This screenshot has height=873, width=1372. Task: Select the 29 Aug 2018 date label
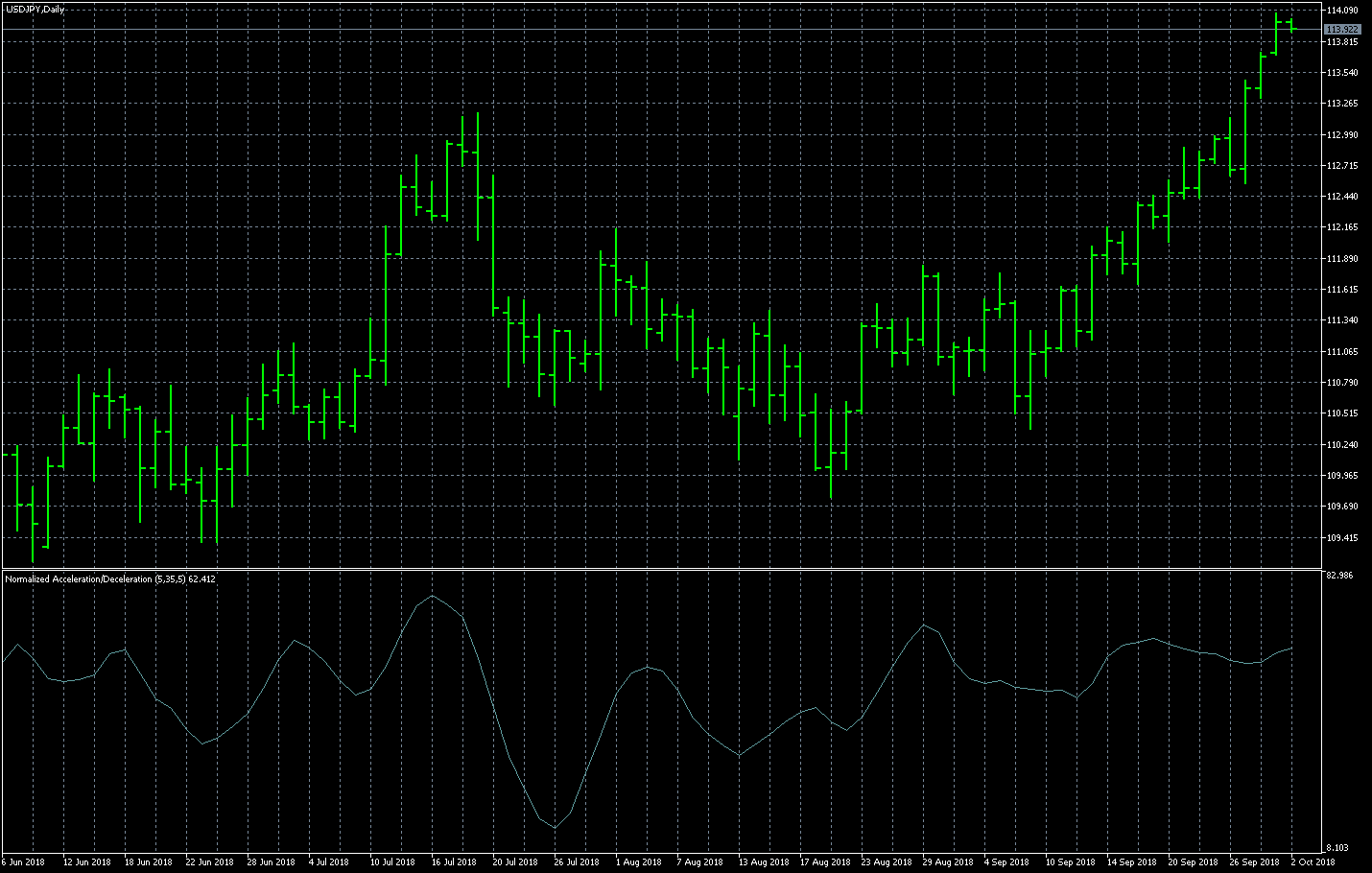tap(948, 861)
